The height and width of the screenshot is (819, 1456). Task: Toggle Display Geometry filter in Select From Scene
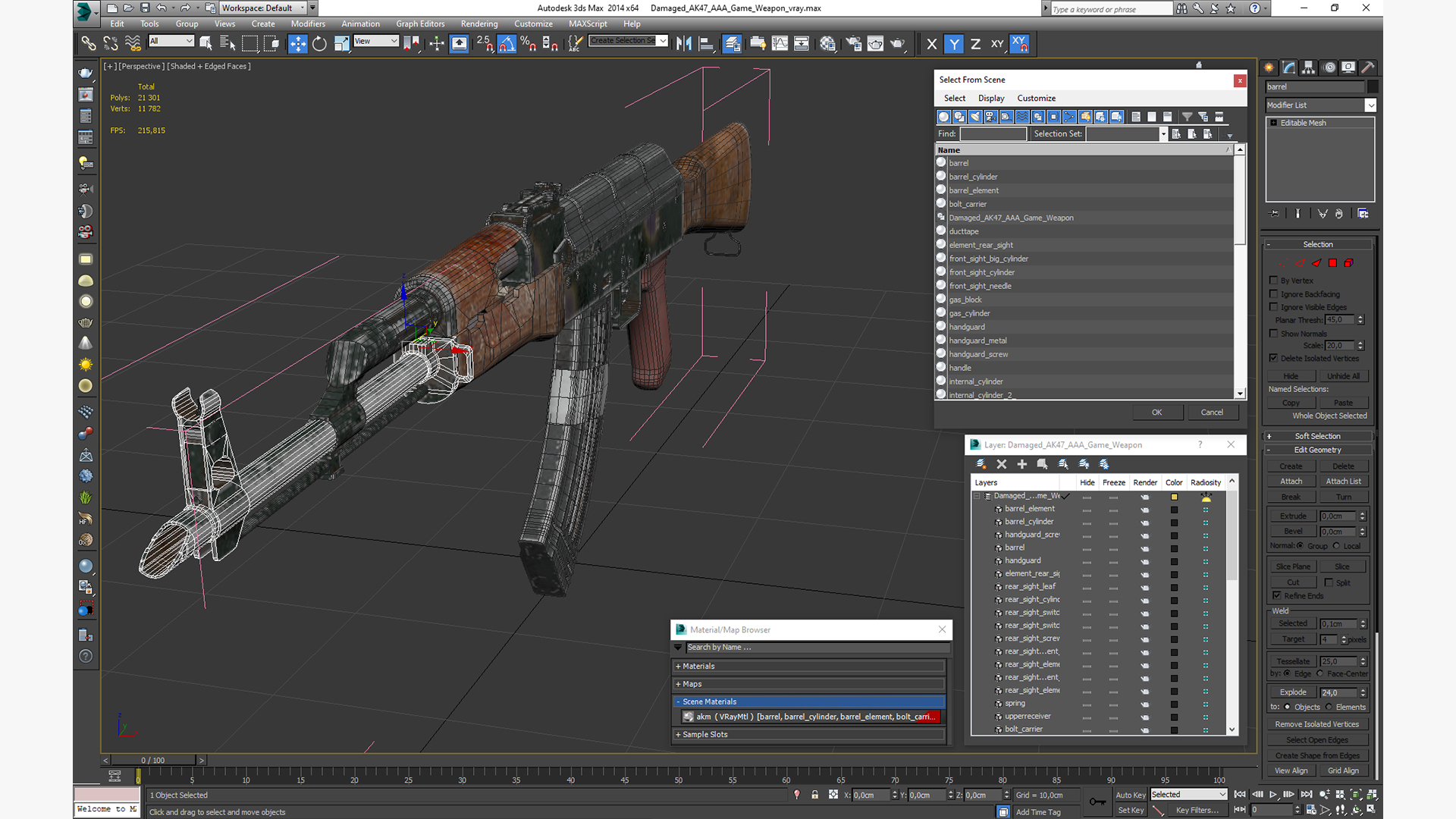(943, 117)
